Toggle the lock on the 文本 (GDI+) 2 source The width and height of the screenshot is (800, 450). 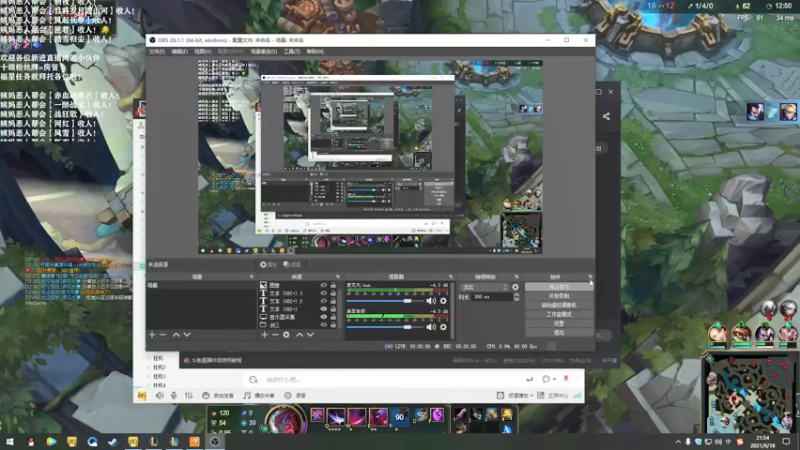(333, 301)
